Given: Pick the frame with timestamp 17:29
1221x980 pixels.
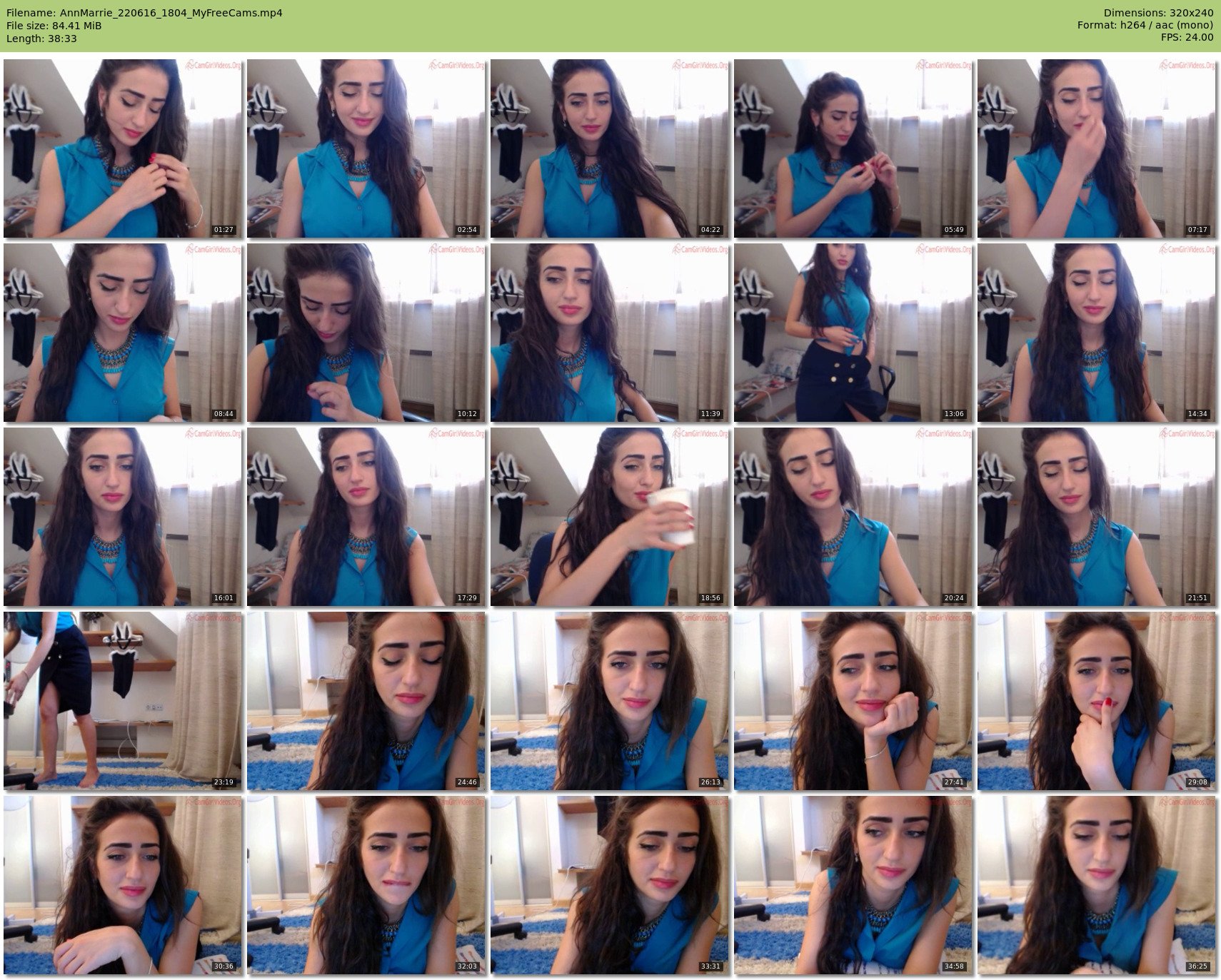Looking at the screenshot, I should pyautogui.click(x=366, y=517).
